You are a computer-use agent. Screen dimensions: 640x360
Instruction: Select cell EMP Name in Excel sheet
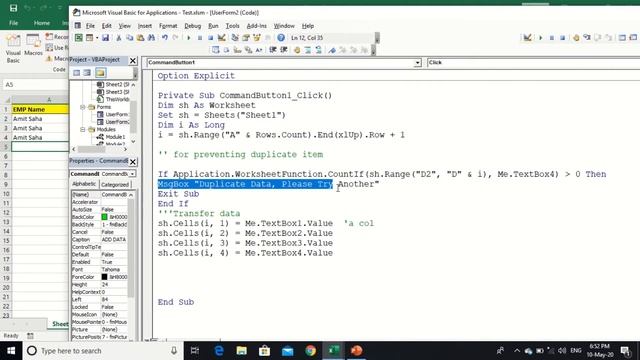(x=40, y=109)
